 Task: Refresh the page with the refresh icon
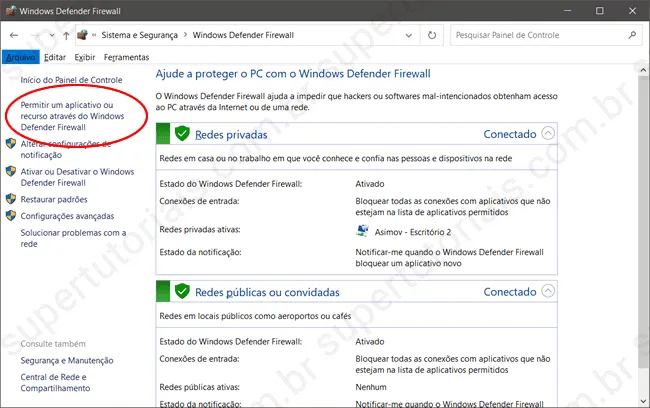click(x=432, y=35)
